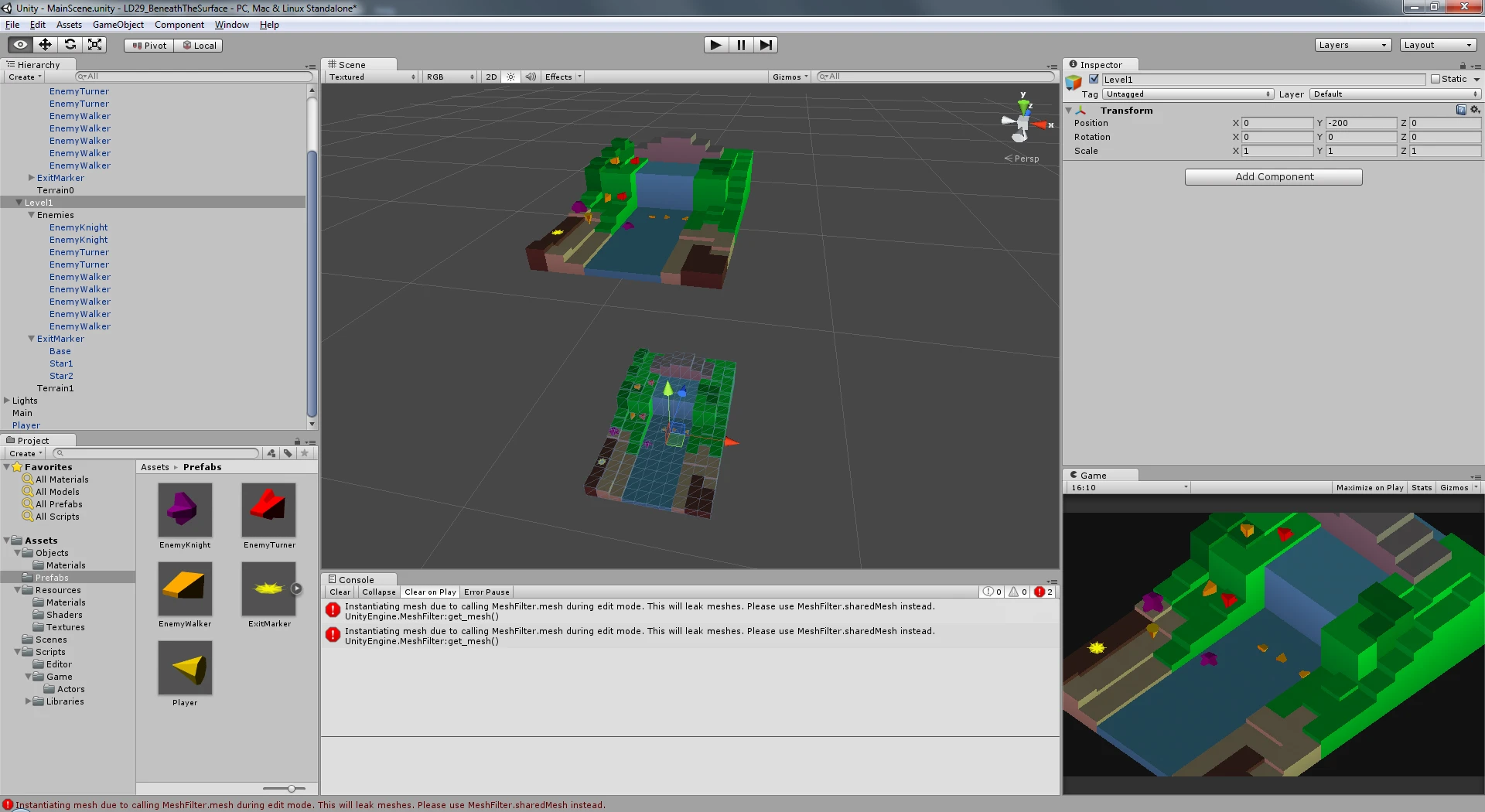Clear the console messages
This screenshot has width=1485, height=812.
(x=340, y=592)
